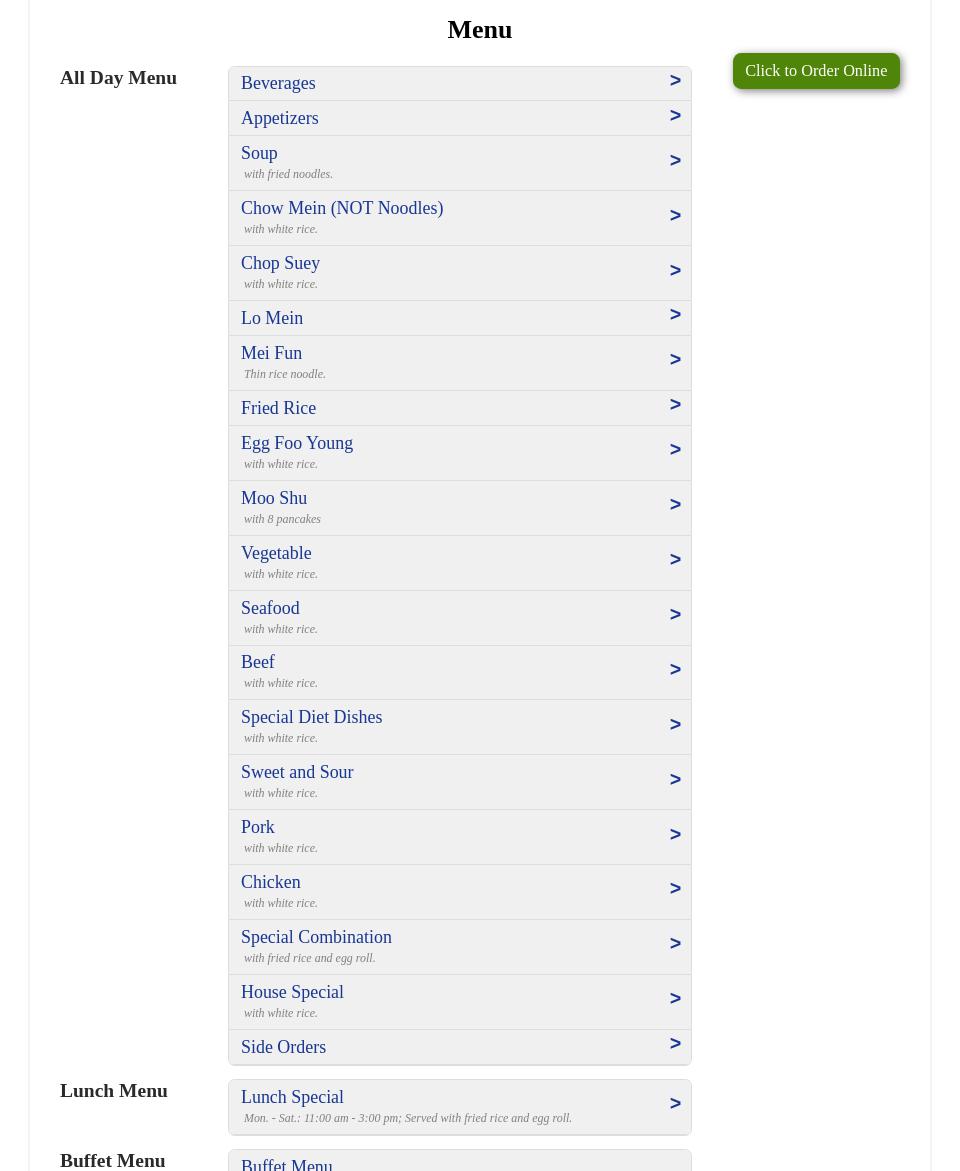This screenshot has height=1171, width=960.
Task: Select the Special Combination category
Action: (460, 946)
